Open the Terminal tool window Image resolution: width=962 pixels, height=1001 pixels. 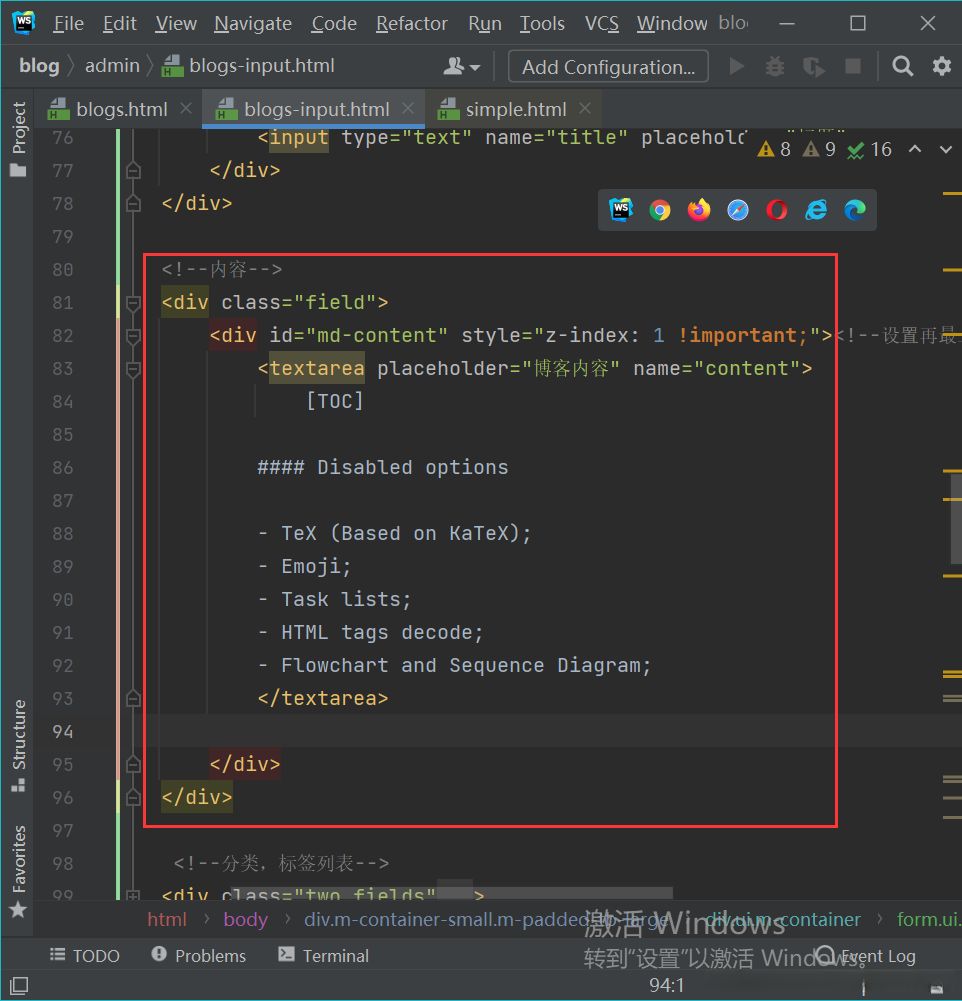[323, 956]
